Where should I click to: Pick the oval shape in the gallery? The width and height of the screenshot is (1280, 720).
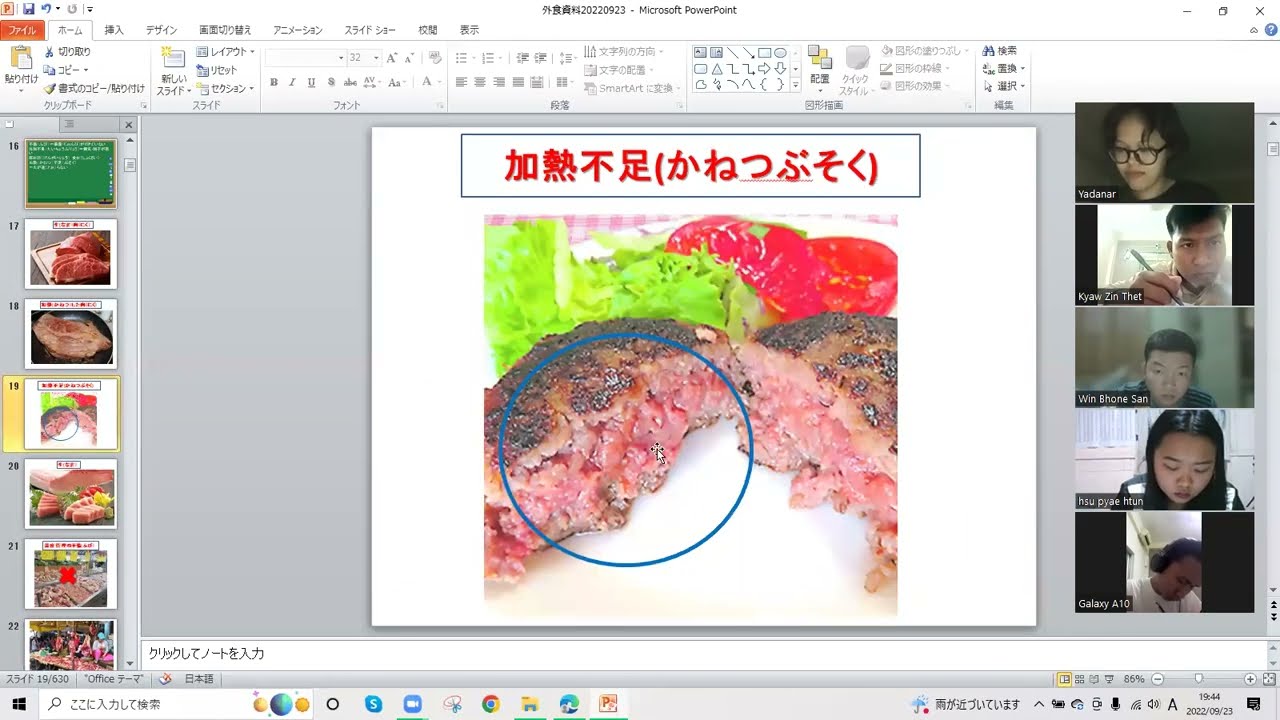pyautogui.click(x=780, y=53)
